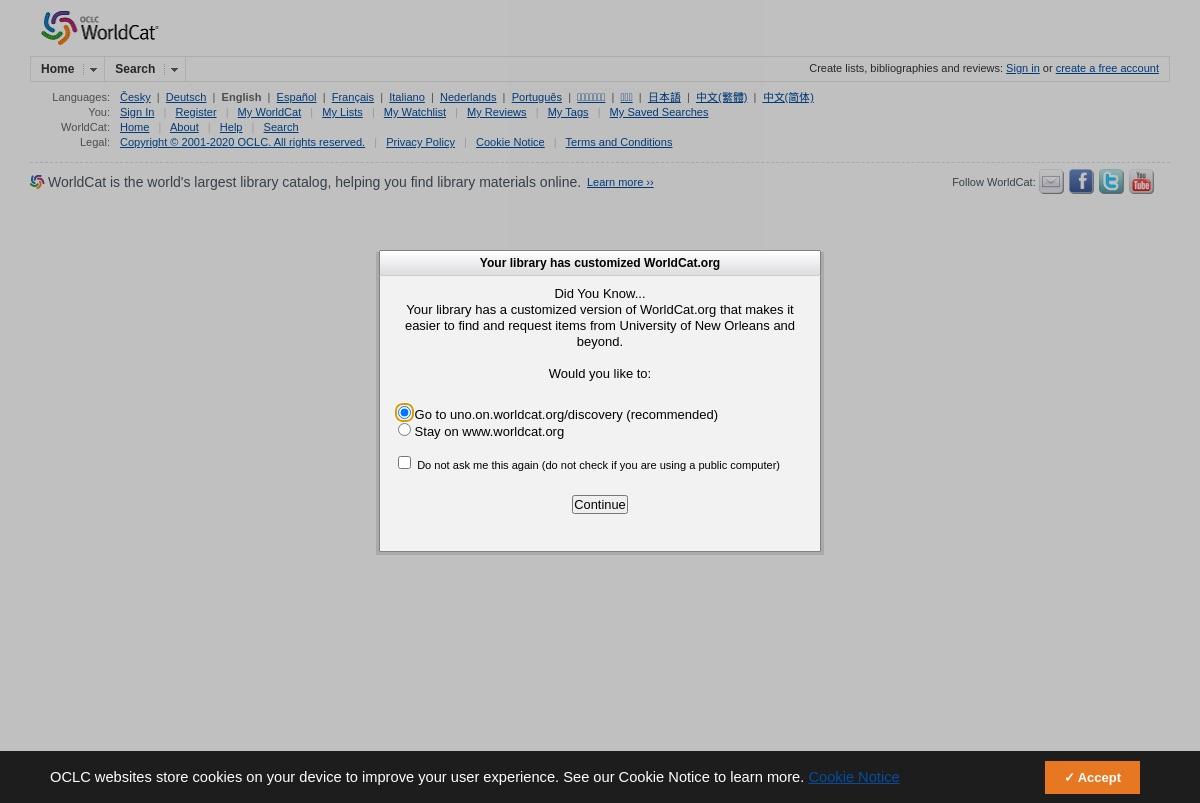1200x803 pixels.
Task: Open the Help link
Action: pos(231,127)
